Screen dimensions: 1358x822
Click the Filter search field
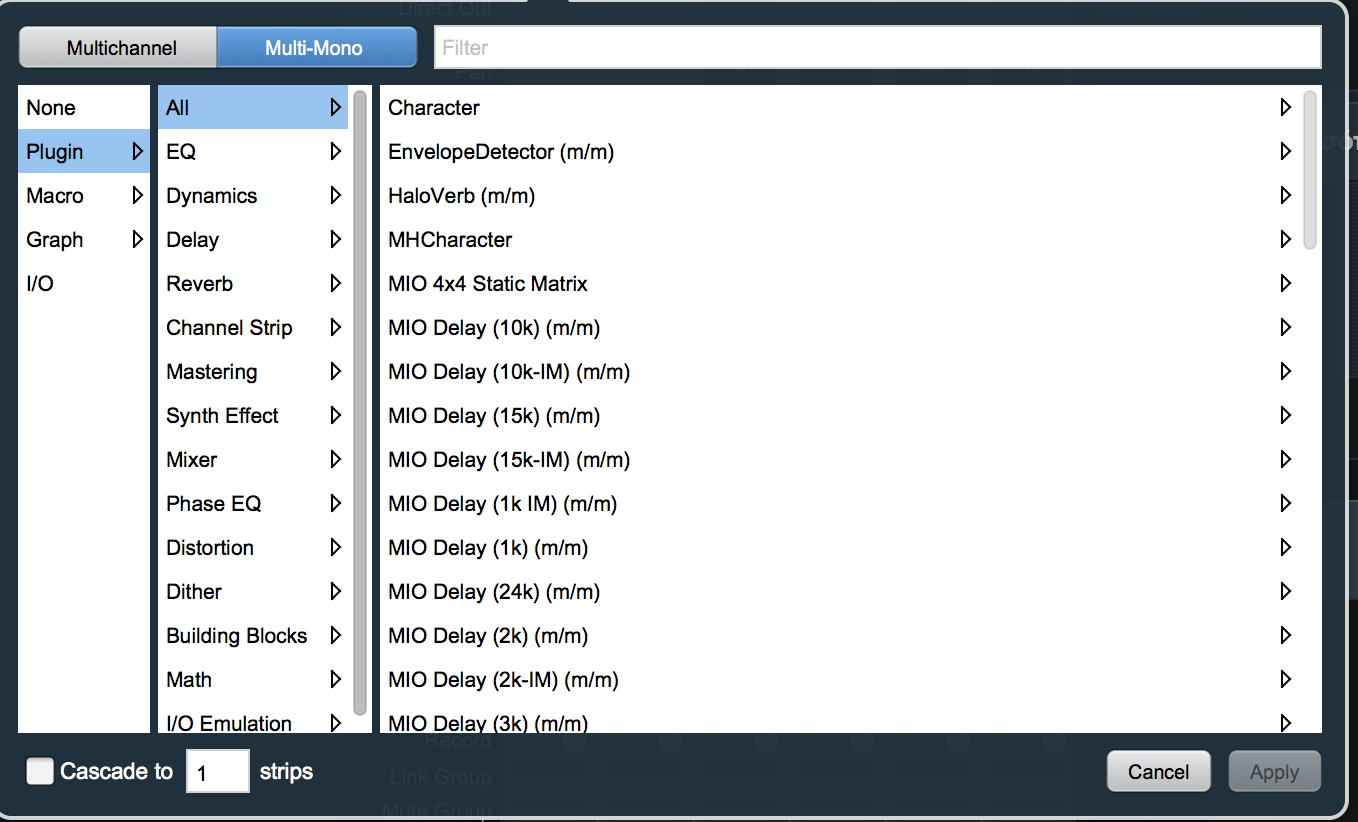click(876, 47)
